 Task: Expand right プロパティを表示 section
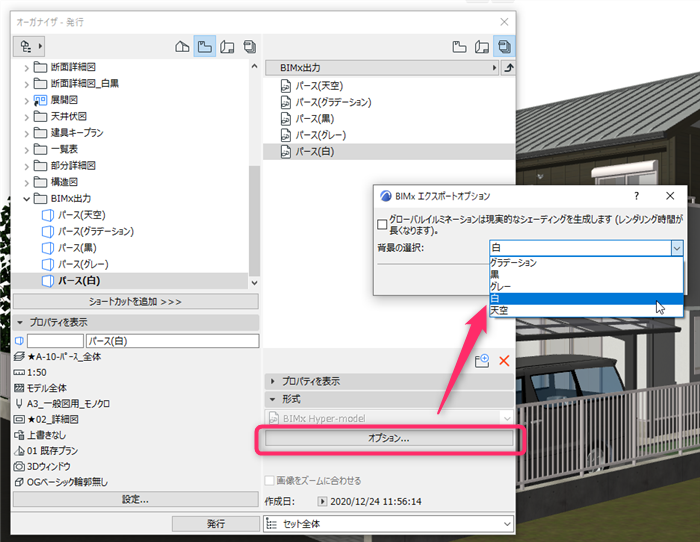coord(273,381)
